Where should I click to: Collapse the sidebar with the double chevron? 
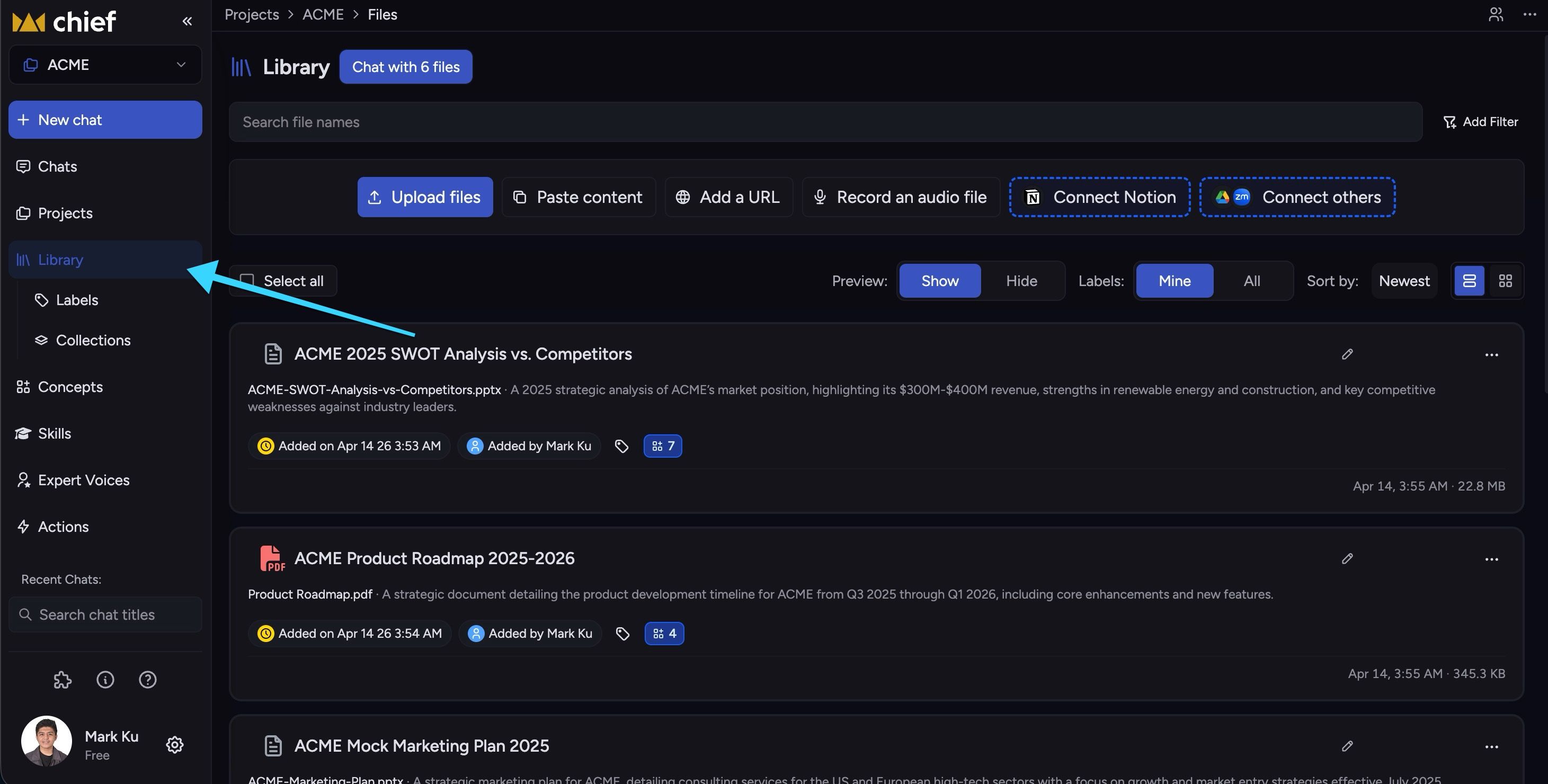[187, 21]
